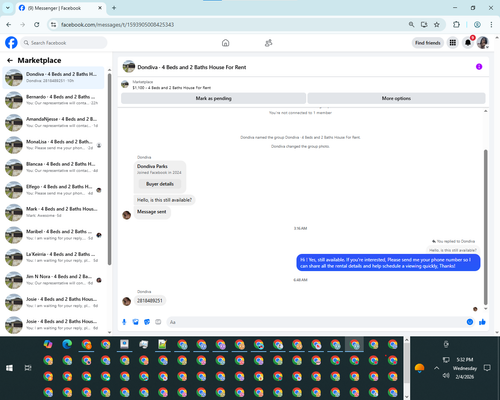Image resolution: width=500 pixels, height=400 pixels.
Task: Open the browser extensions puzzle icon
Action: tap(456, 25)
